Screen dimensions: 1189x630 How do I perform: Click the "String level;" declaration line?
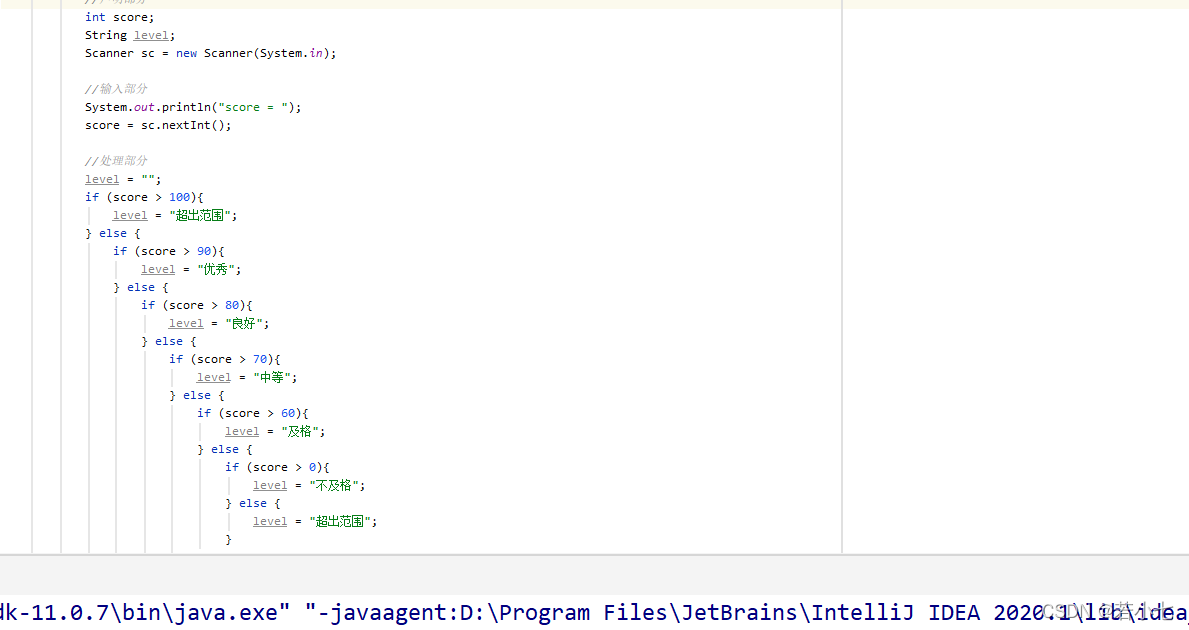coord(130,35)
